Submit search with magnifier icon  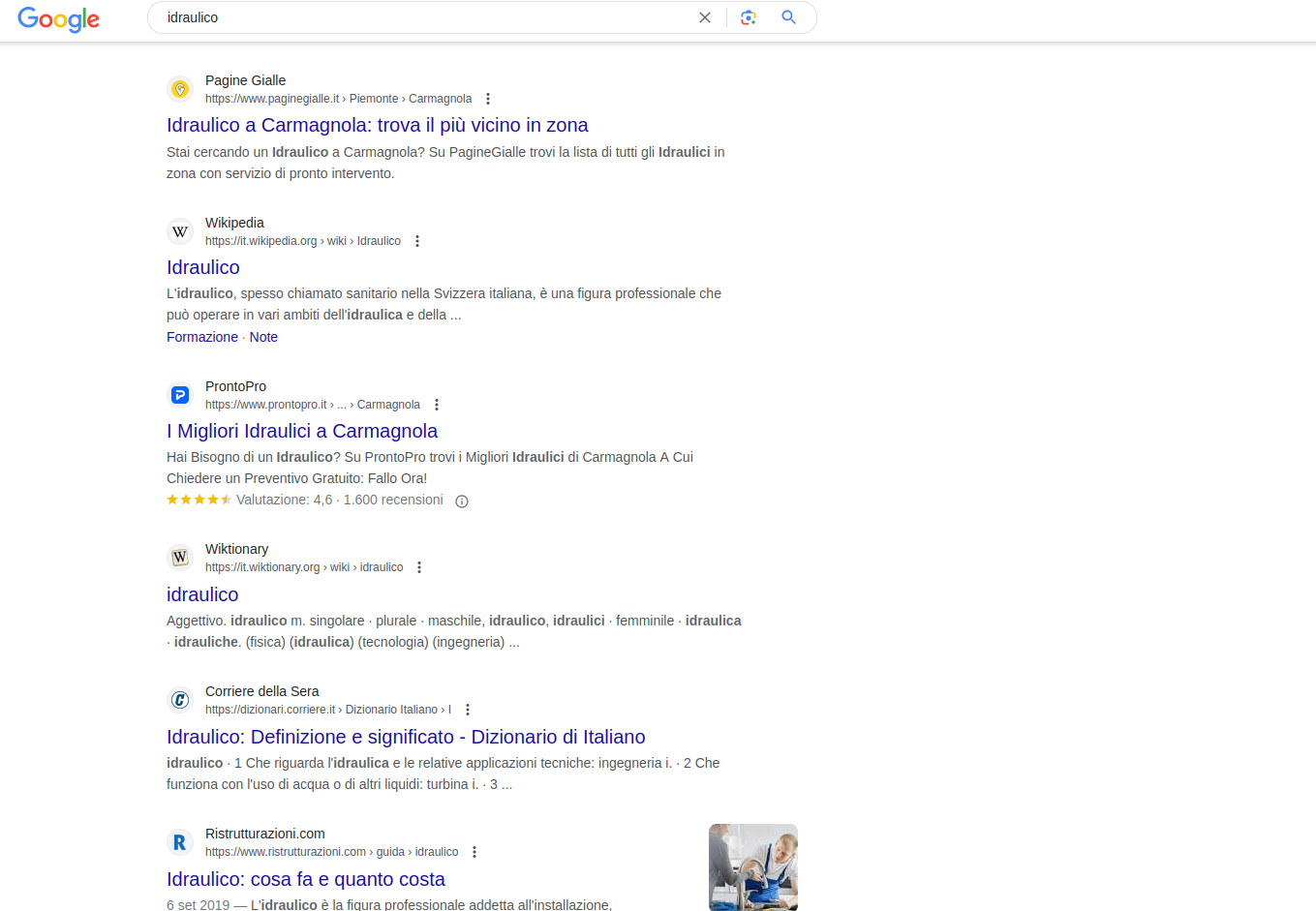789,17
